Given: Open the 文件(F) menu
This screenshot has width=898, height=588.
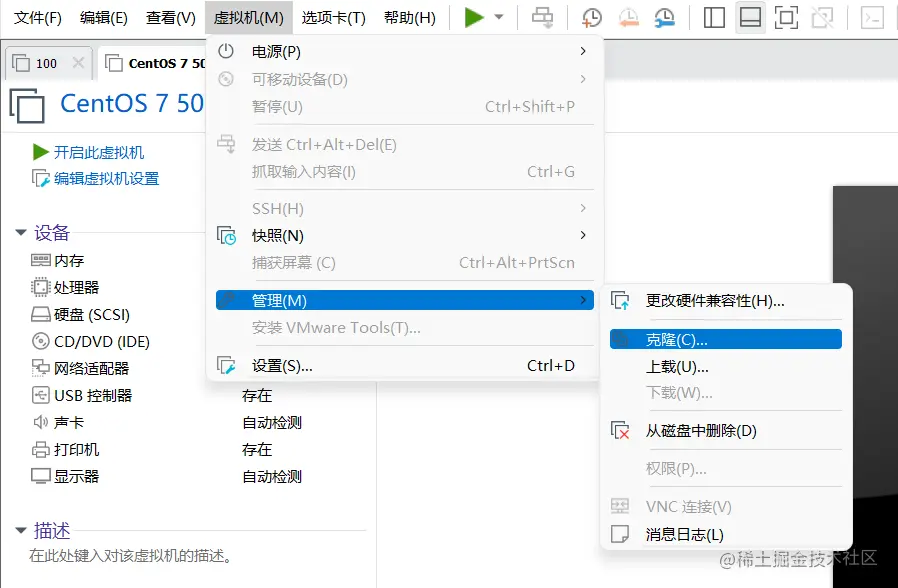Looking at the screenshot, I should click(x=37, y=18).
